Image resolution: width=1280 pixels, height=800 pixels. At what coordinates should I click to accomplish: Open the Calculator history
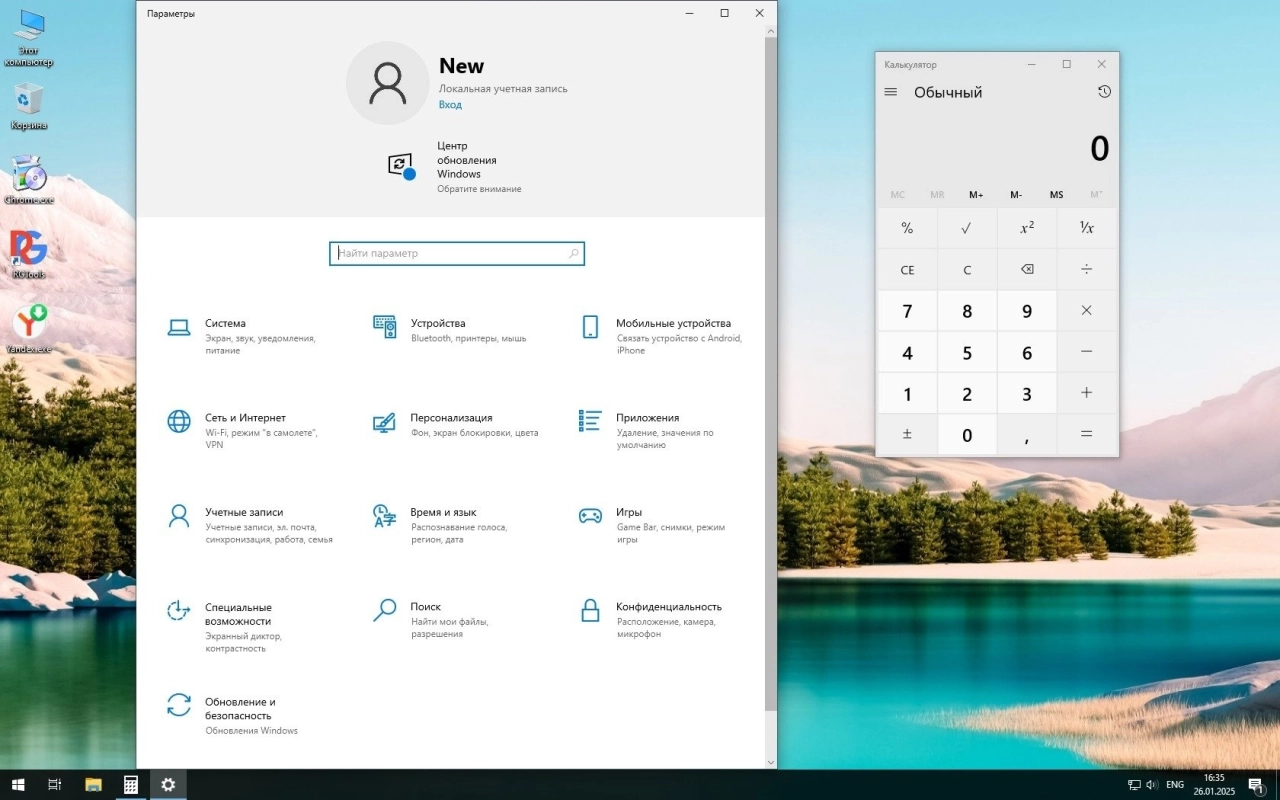[1104, 92]
